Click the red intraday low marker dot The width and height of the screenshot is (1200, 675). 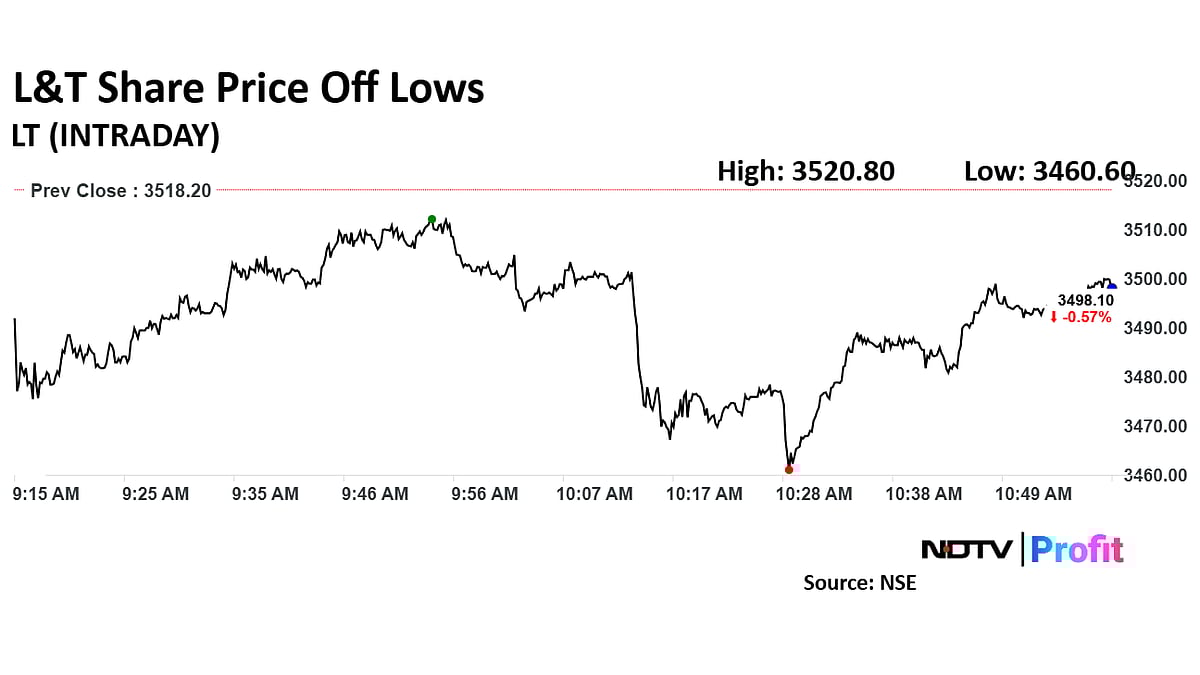[789, 469]
